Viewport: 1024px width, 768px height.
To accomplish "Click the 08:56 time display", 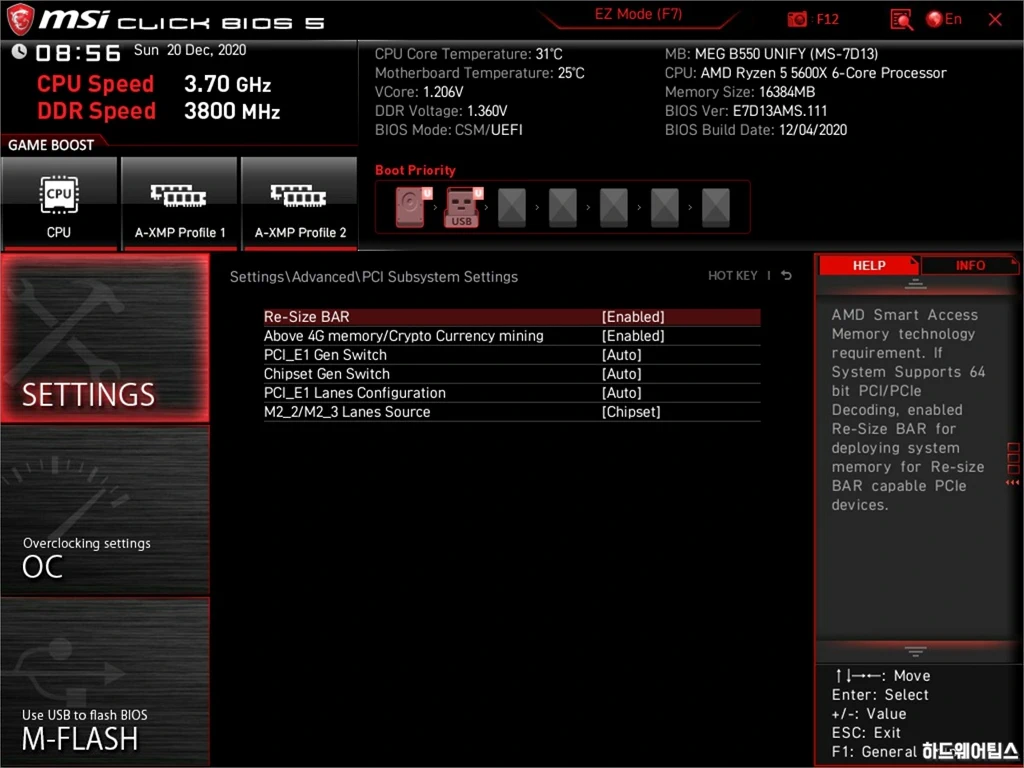I will [78, 52].
